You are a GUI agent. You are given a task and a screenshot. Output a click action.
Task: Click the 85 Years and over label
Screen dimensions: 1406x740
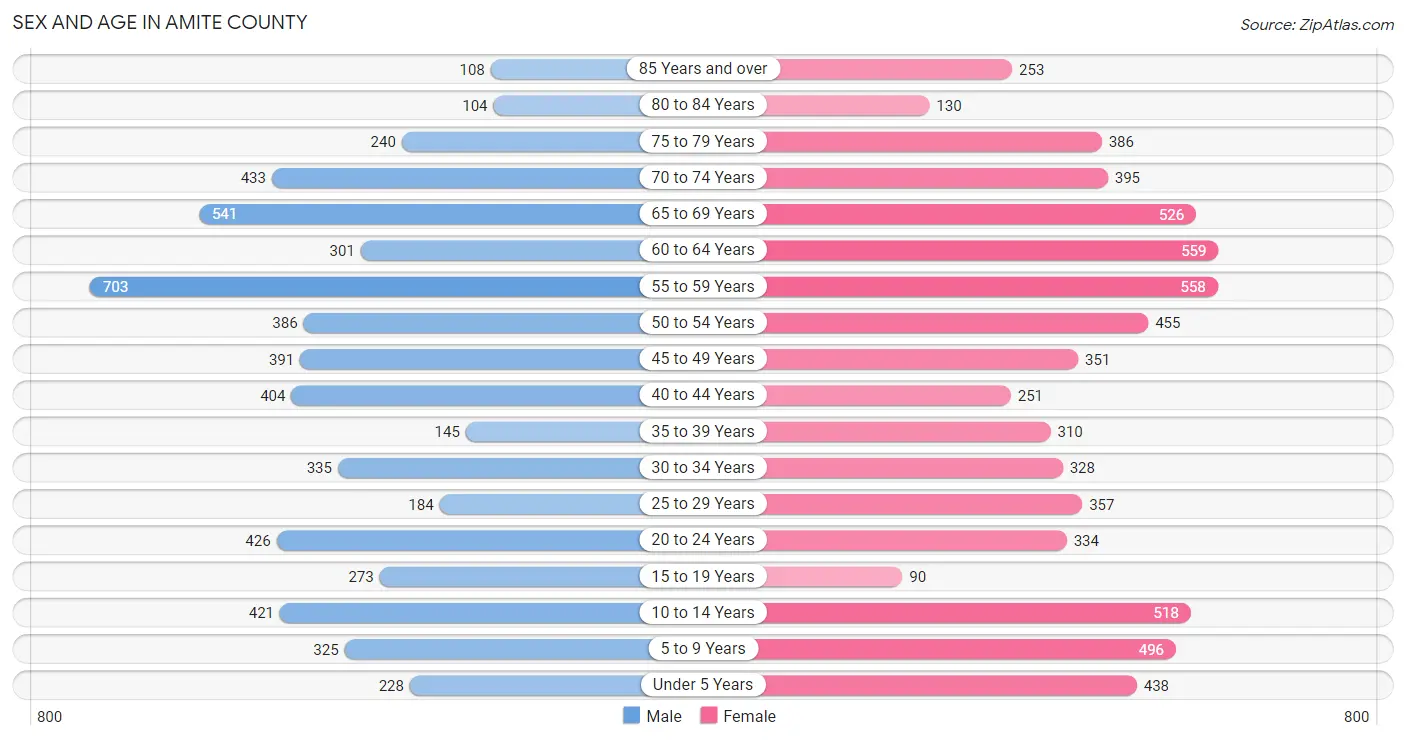703,69
